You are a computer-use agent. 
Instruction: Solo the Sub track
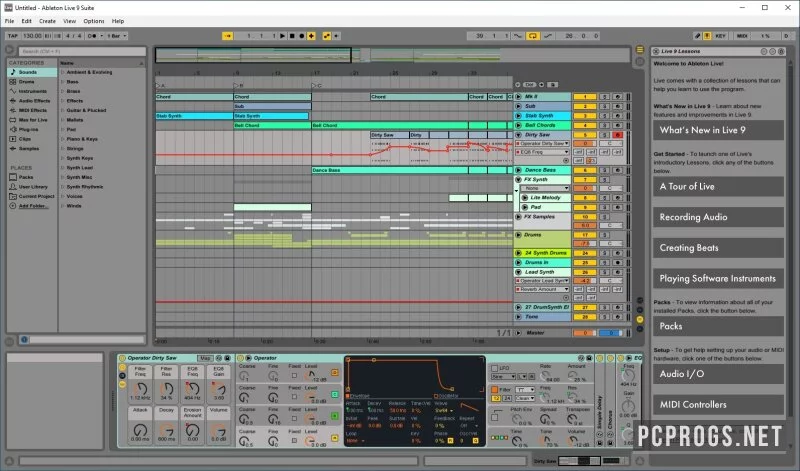pos(604,106)
